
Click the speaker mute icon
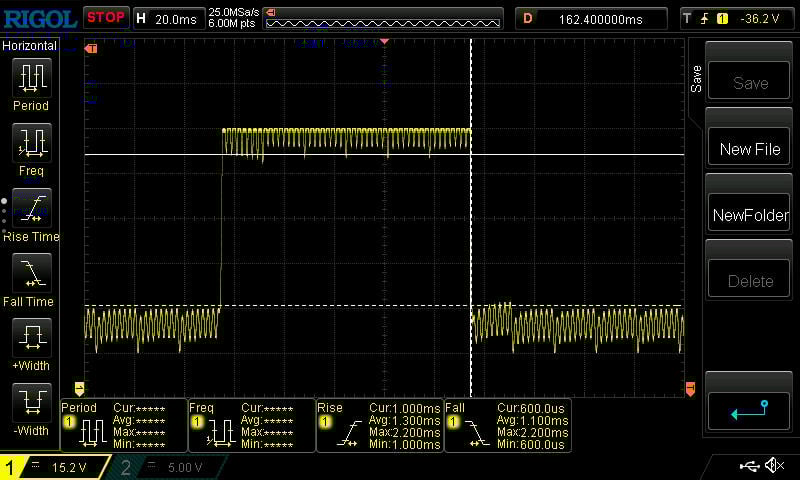click(x=774, y=466)
